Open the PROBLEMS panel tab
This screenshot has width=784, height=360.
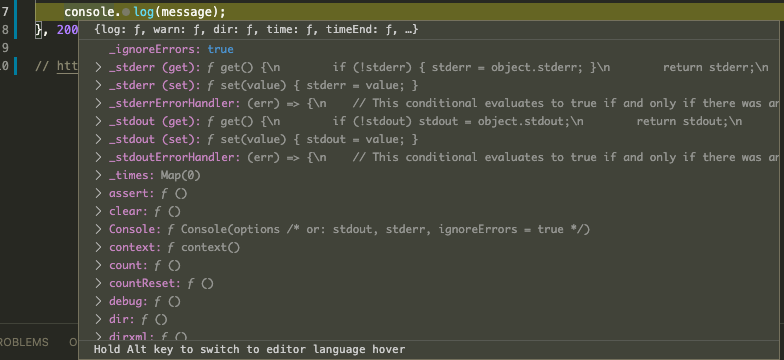24,342
